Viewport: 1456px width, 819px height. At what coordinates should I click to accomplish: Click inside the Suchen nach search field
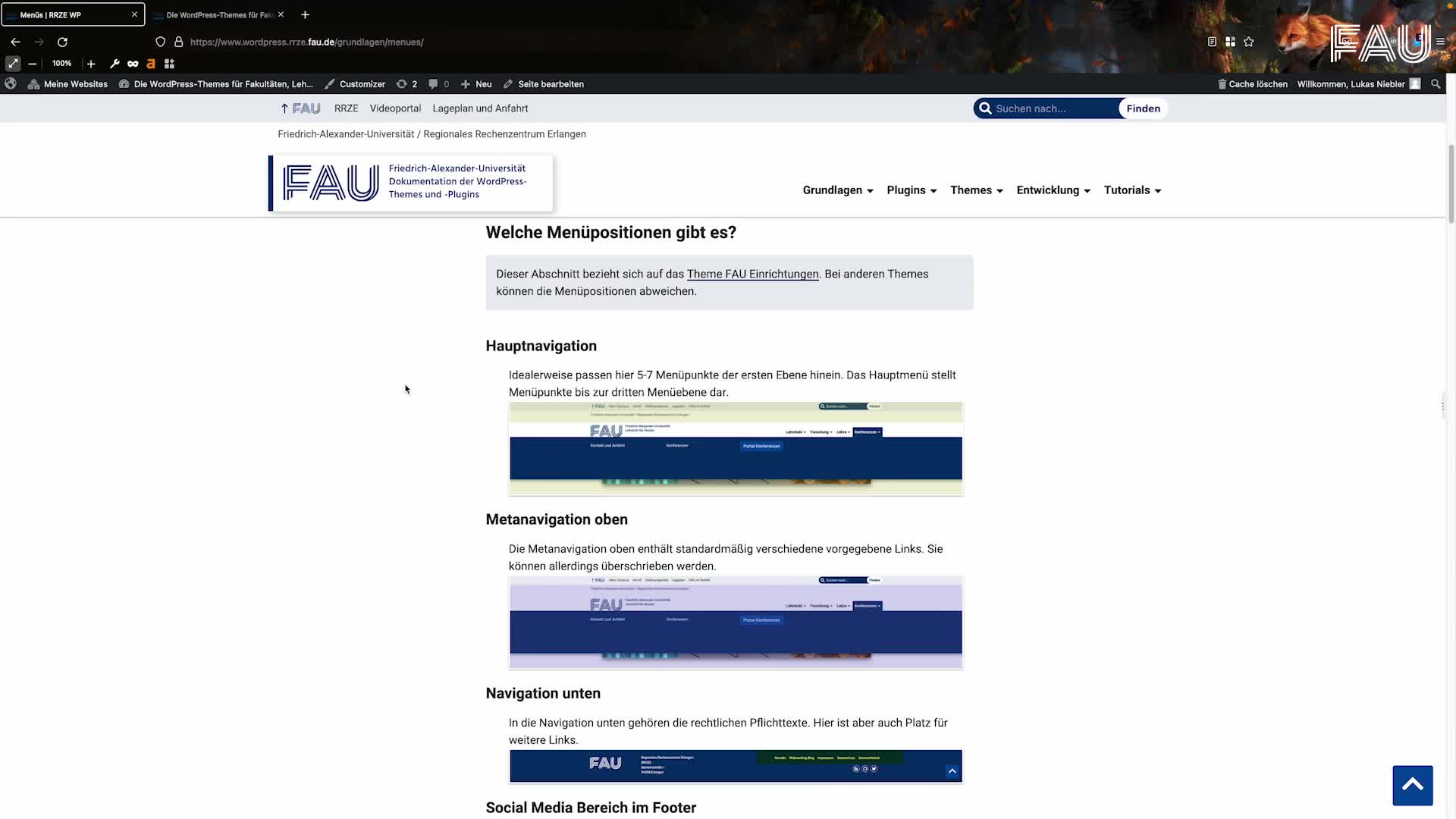1054,108
